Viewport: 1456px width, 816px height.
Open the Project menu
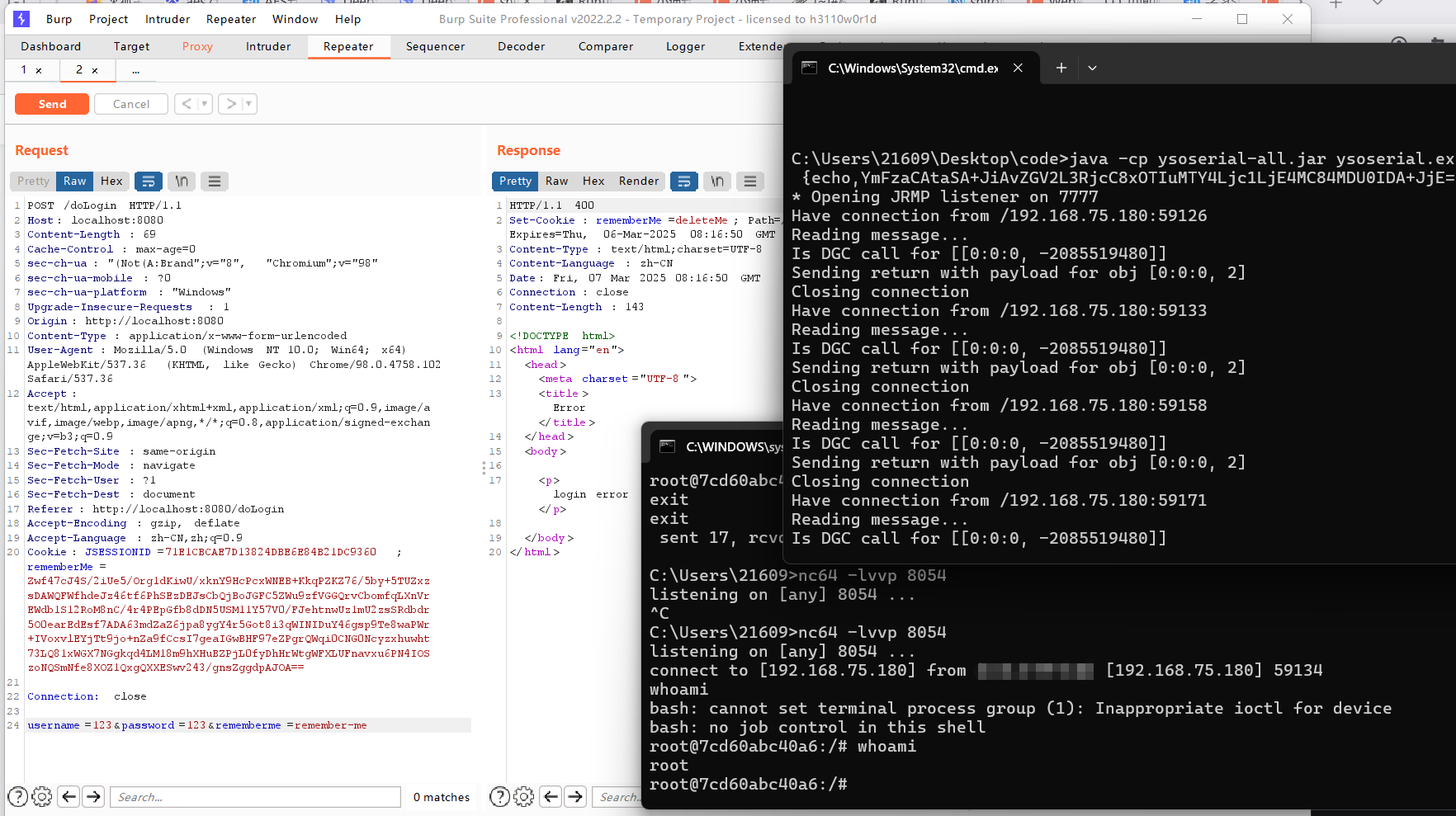tap(108, 19)
